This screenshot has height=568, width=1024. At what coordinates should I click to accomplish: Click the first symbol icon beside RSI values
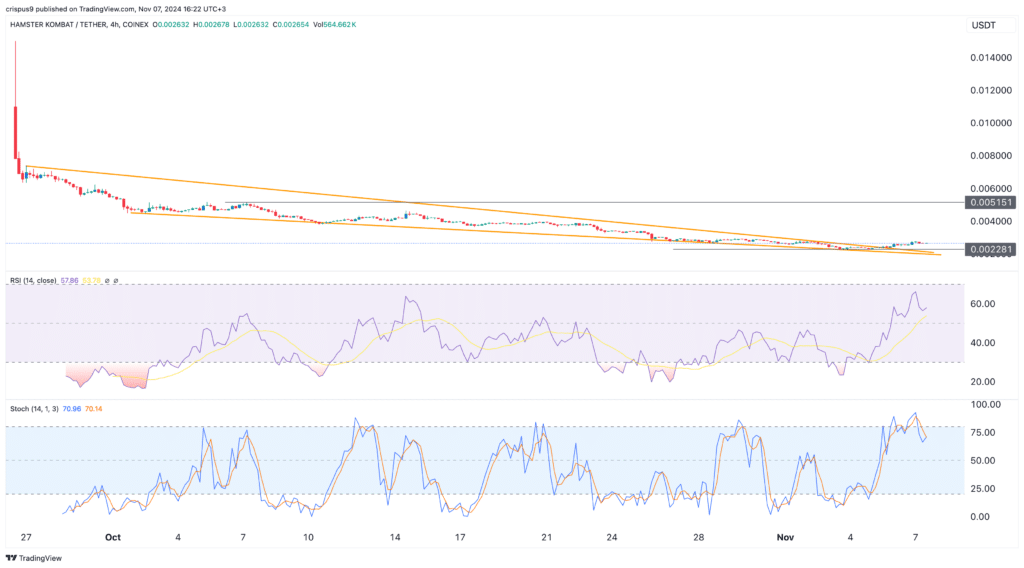pos(107,281)
